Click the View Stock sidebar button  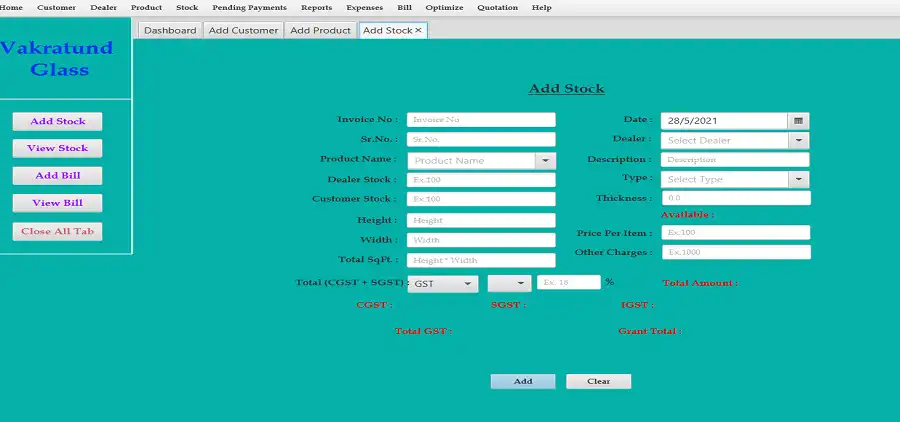(57, 148)
